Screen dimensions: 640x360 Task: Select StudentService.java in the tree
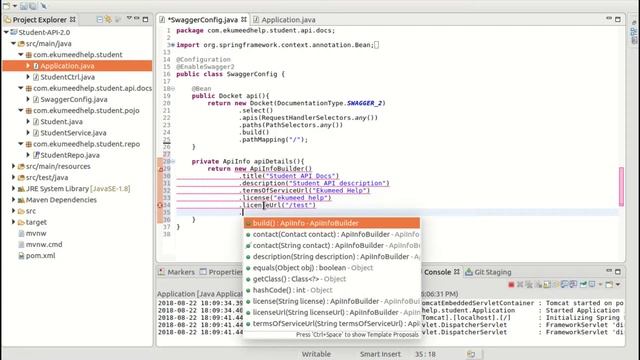tap(73, 133)
